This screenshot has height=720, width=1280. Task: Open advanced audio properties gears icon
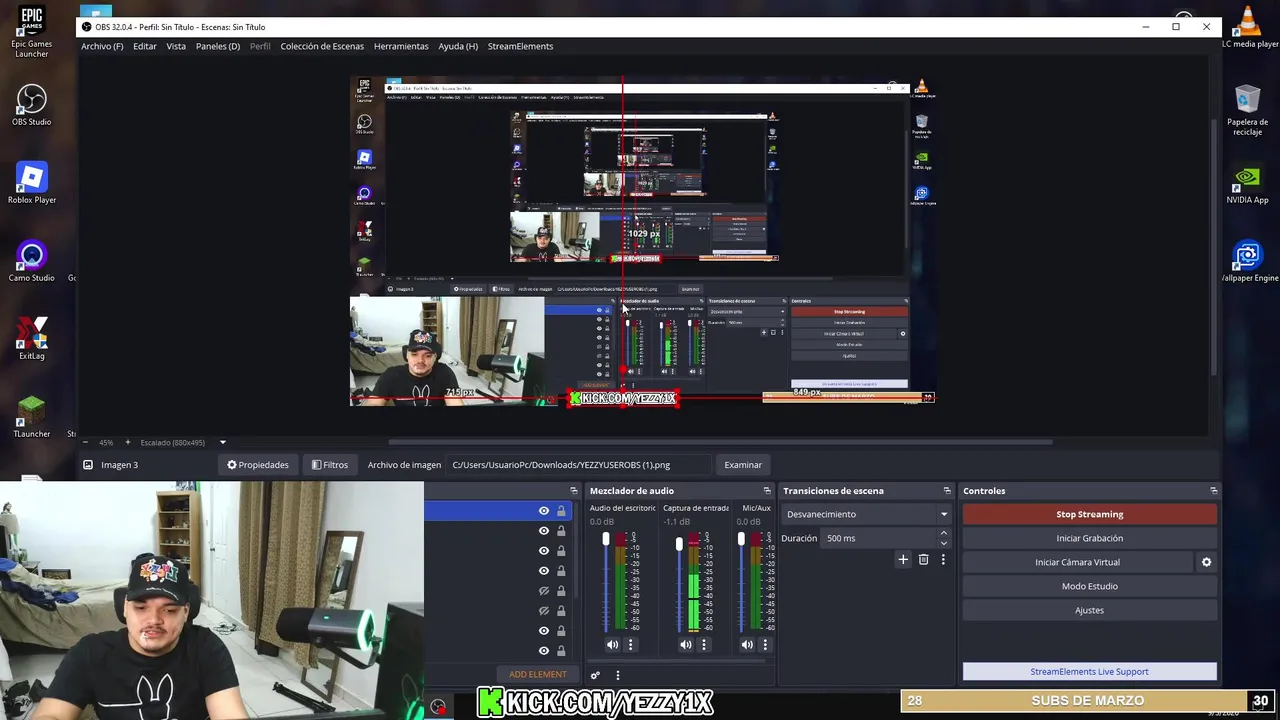point(595,675)
